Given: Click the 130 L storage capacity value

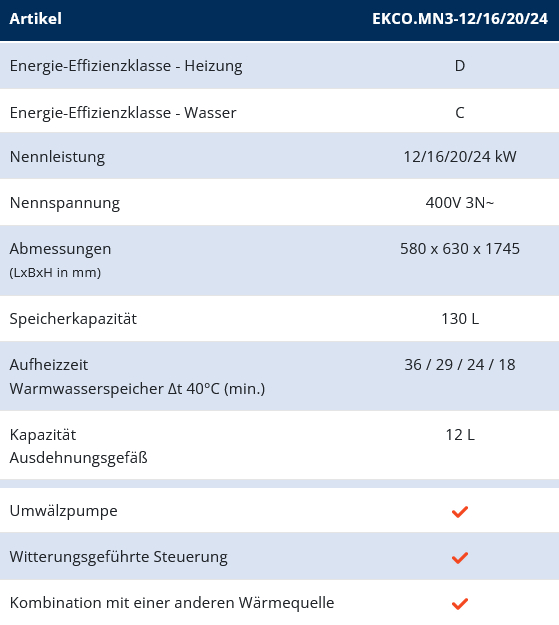Looking at the screenshot, I should tap(460, 319).
